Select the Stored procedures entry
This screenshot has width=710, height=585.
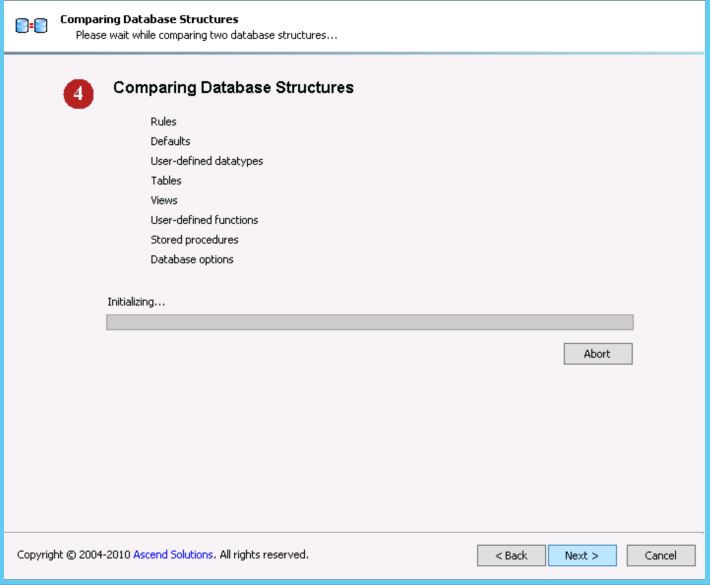pos(194,240)
